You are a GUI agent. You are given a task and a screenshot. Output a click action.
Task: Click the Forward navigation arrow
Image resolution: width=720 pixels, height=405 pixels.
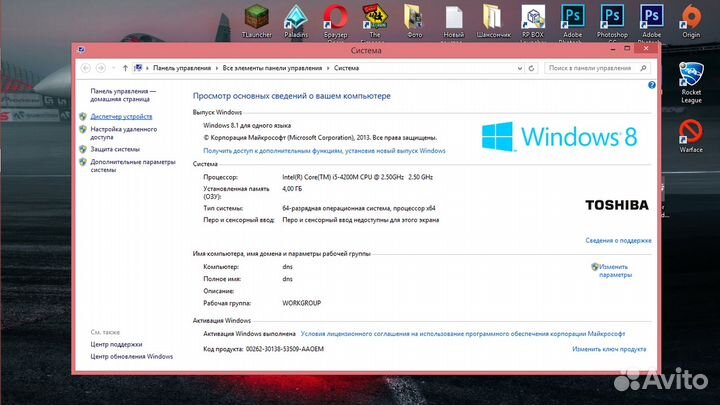click(101, 68)
